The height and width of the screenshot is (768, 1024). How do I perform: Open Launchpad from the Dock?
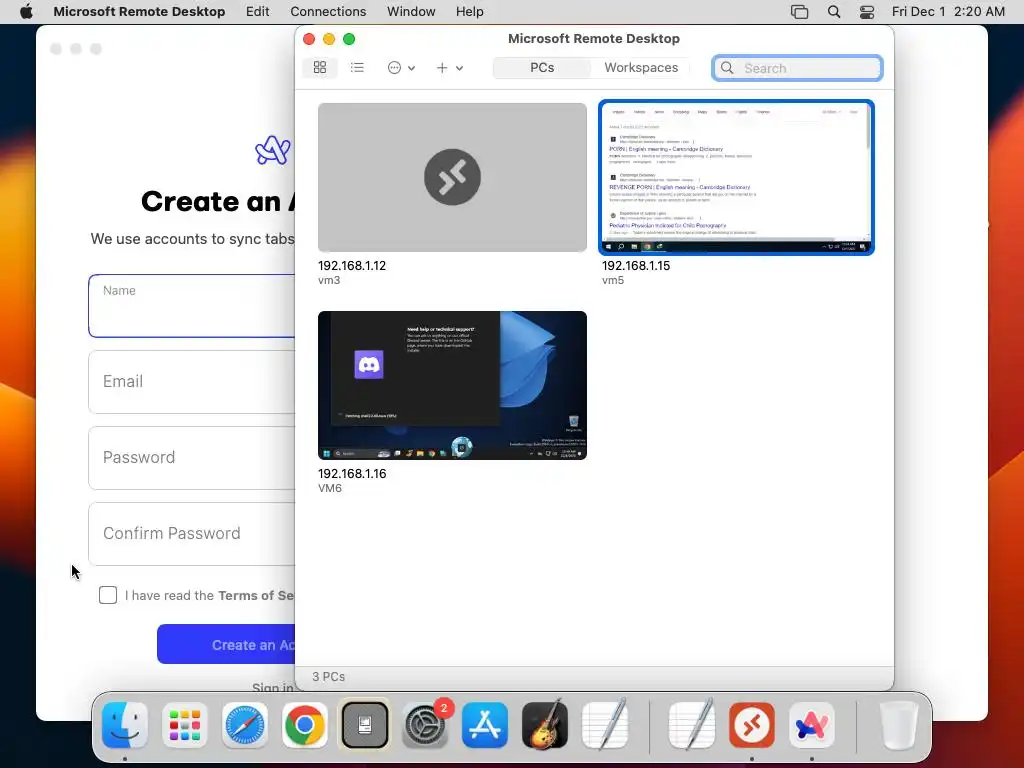[x=185, y=725]
